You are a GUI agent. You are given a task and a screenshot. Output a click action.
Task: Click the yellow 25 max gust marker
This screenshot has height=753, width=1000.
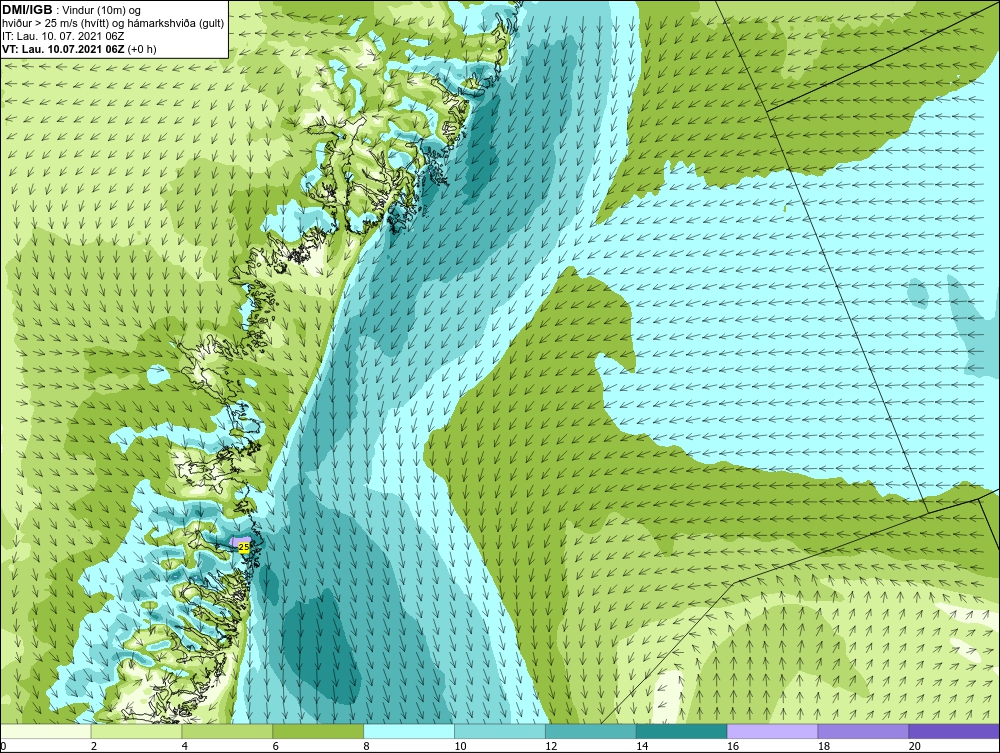tap(243, 547)
